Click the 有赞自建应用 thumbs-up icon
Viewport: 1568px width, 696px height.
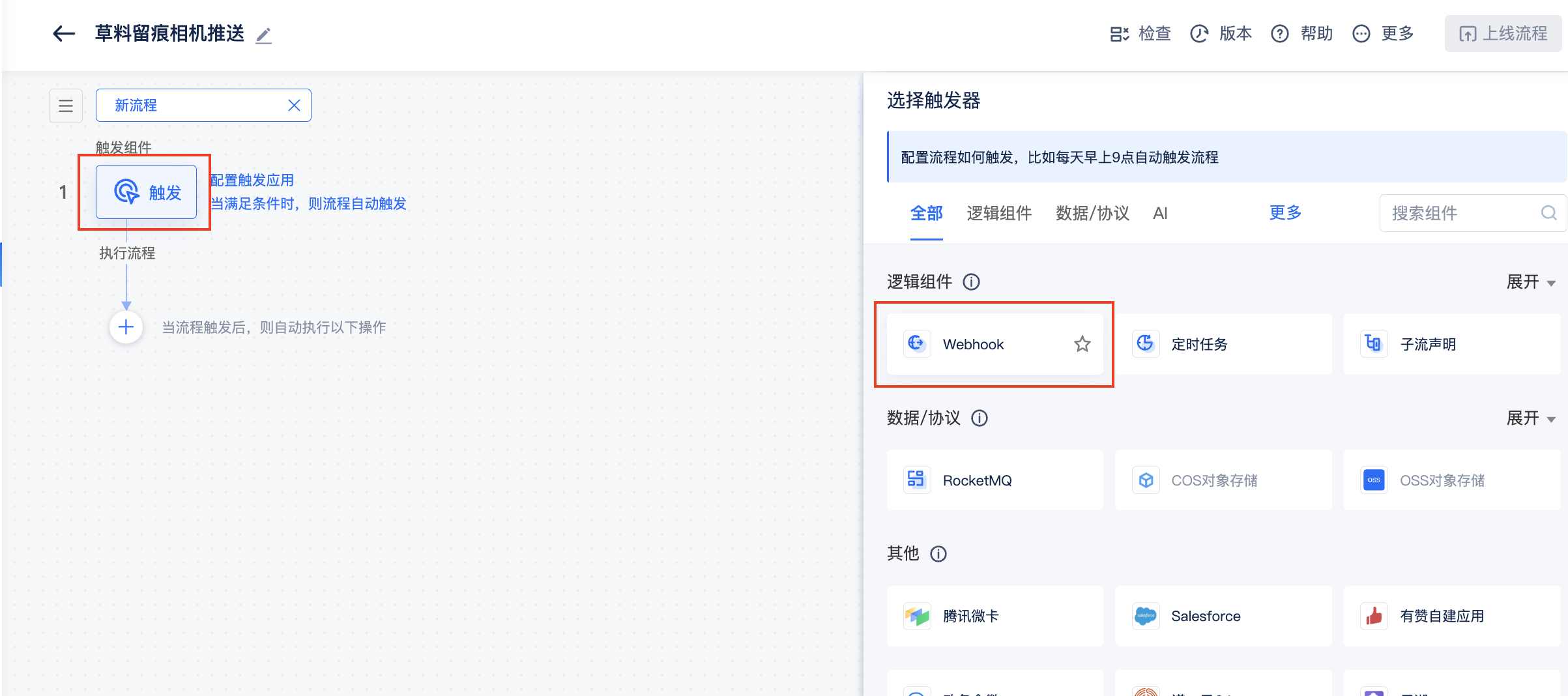[x=1374, y=616]
